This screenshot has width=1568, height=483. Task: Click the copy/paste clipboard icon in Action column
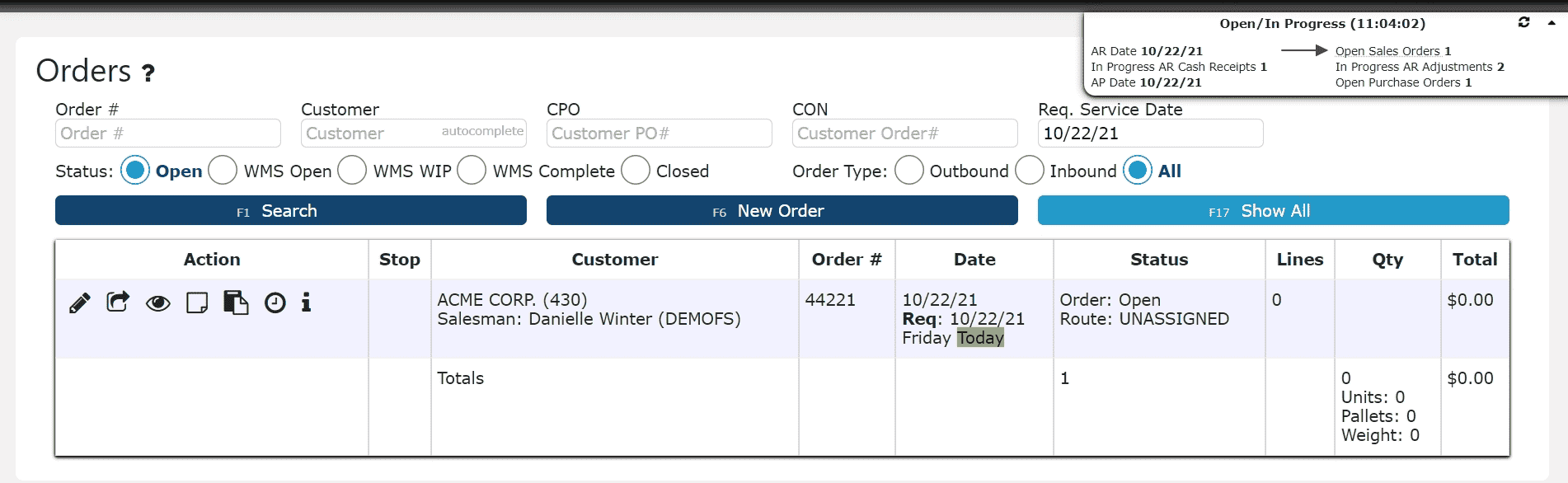[236, 302]
